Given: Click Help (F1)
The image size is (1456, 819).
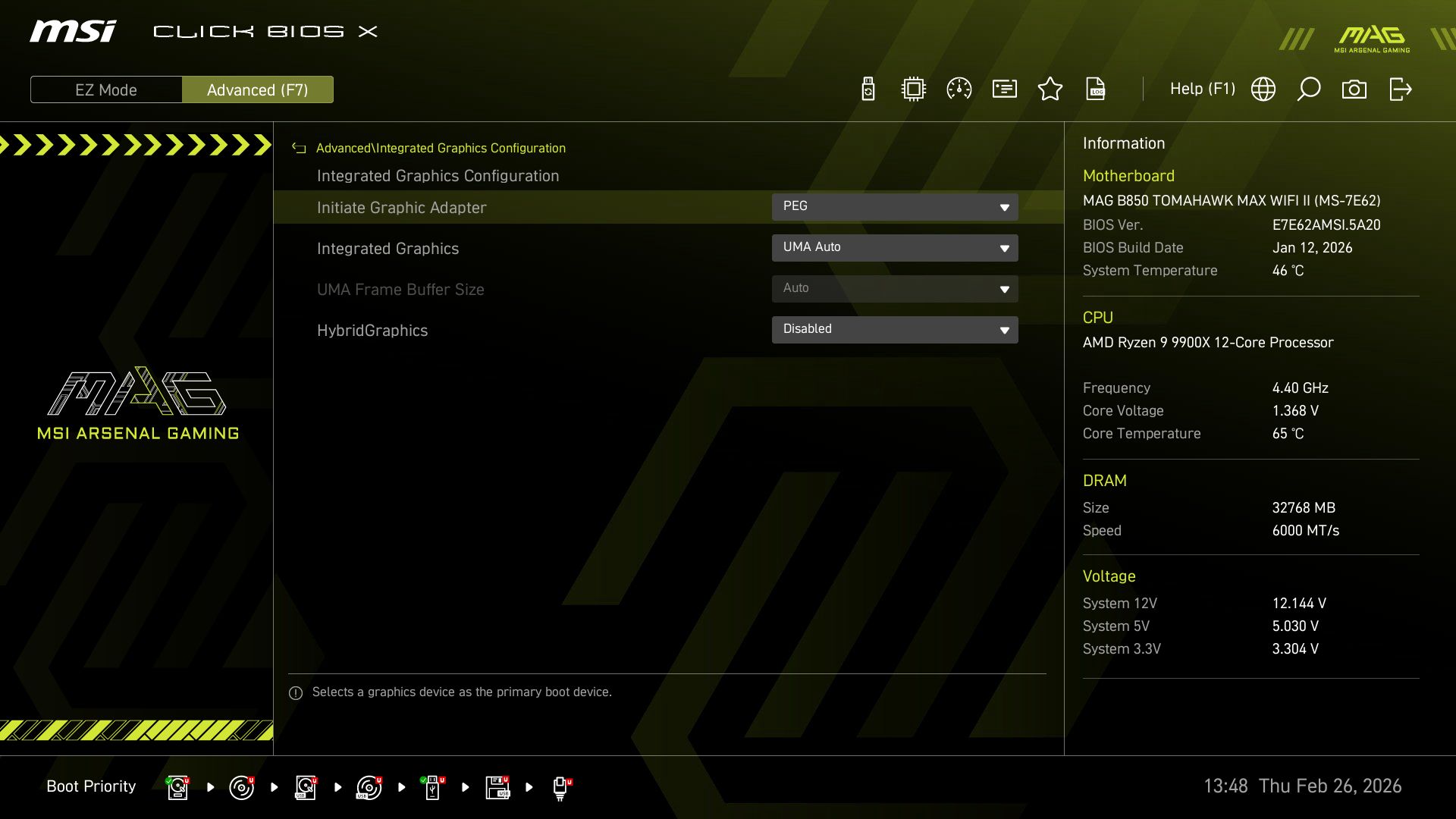Looking at the screenshot, I should pyautogui.click(x=1203, y=89).
